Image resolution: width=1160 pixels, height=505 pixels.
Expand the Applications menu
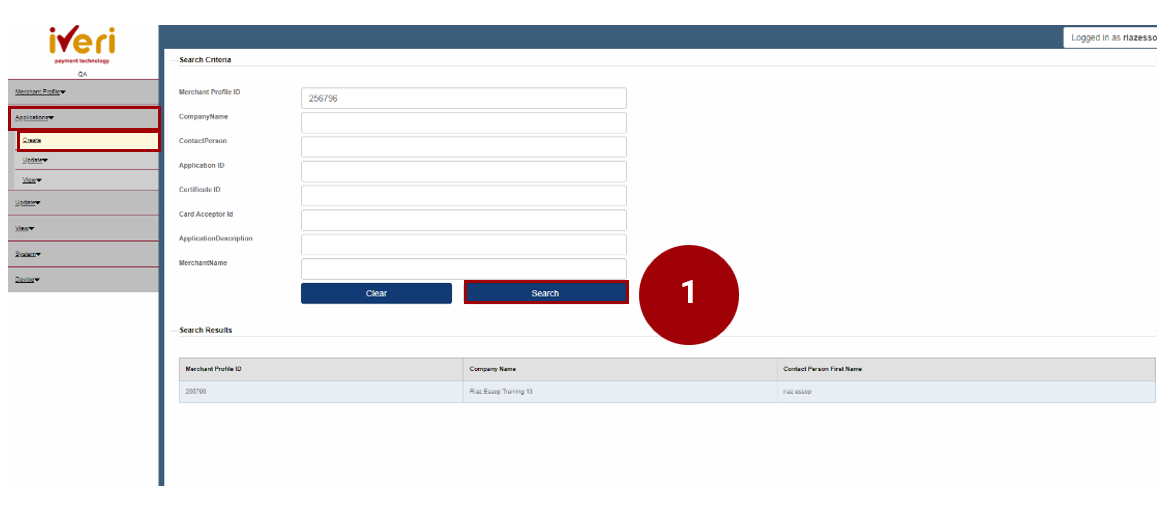pyautogui.click(x=34, y=117)
